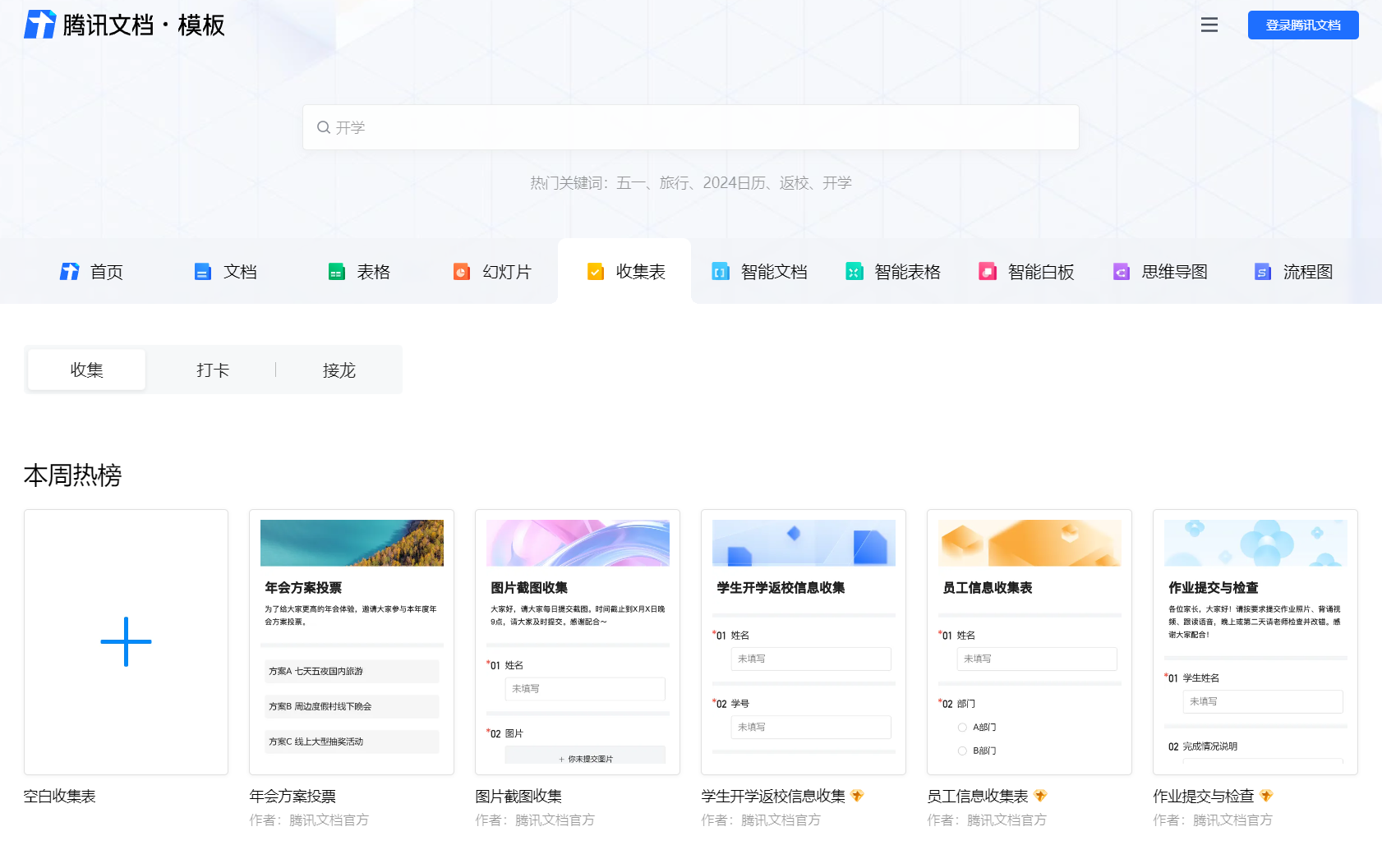The height and width of the screenshot is (868, 1382).
Task: Select the B部门 radio button
Action: [x=961, y=750]
